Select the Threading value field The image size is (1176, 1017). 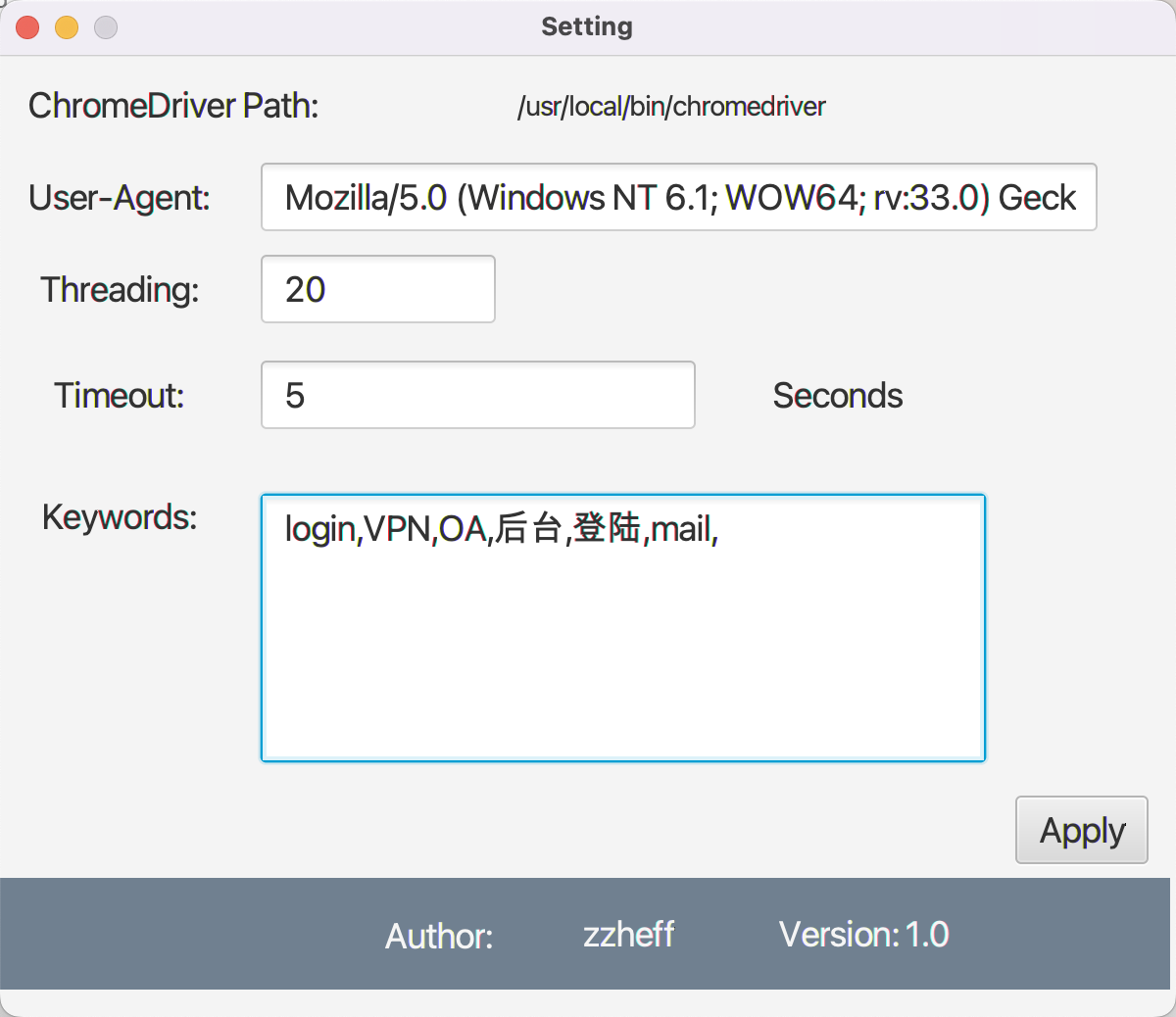click(x=377, y=289)
